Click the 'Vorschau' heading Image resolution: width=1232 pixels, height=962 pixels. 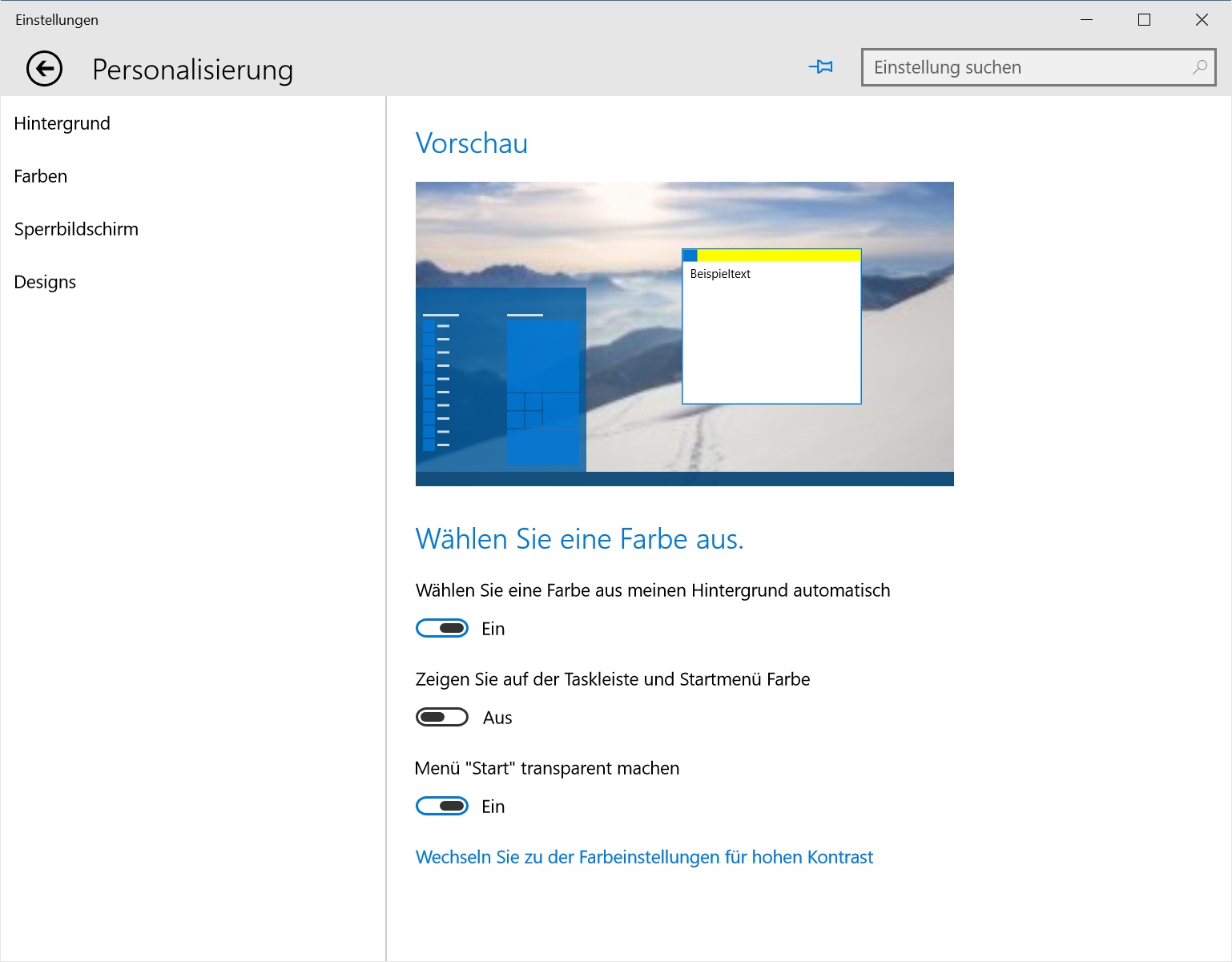click(472, 143)
